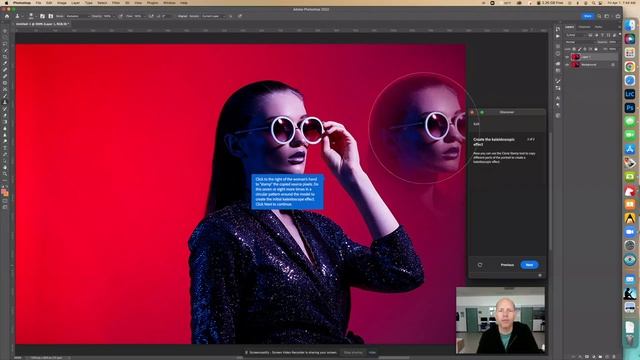Toggle lock transparent pixels in Layers
This screenshot has width=640, height=360.
[x=574, y=49]
